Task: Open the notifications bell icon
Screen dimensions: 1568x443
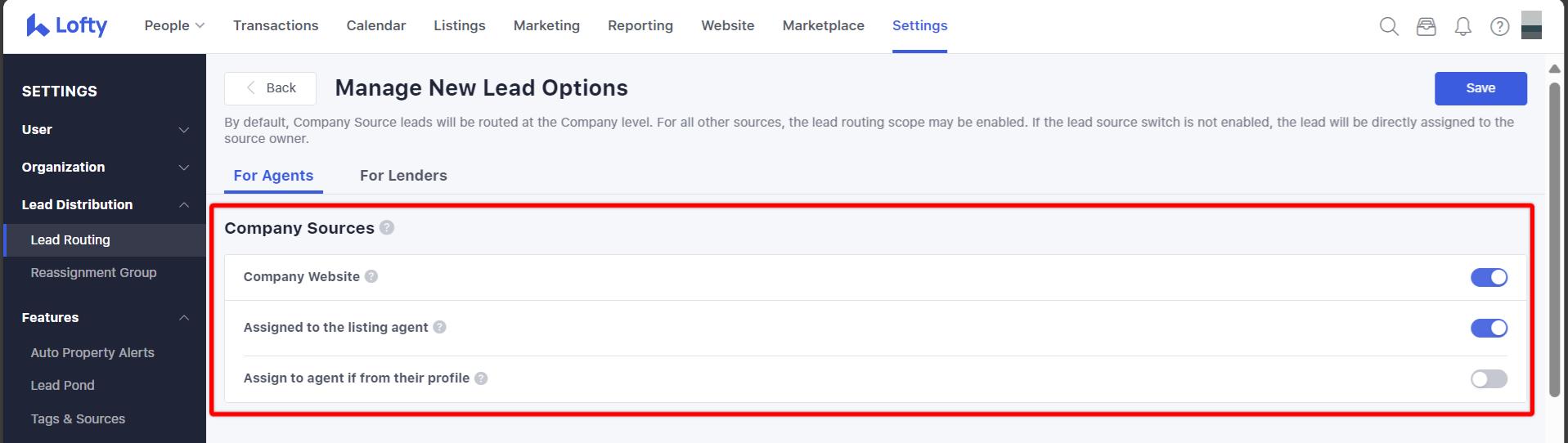Action: (1462, 26)
